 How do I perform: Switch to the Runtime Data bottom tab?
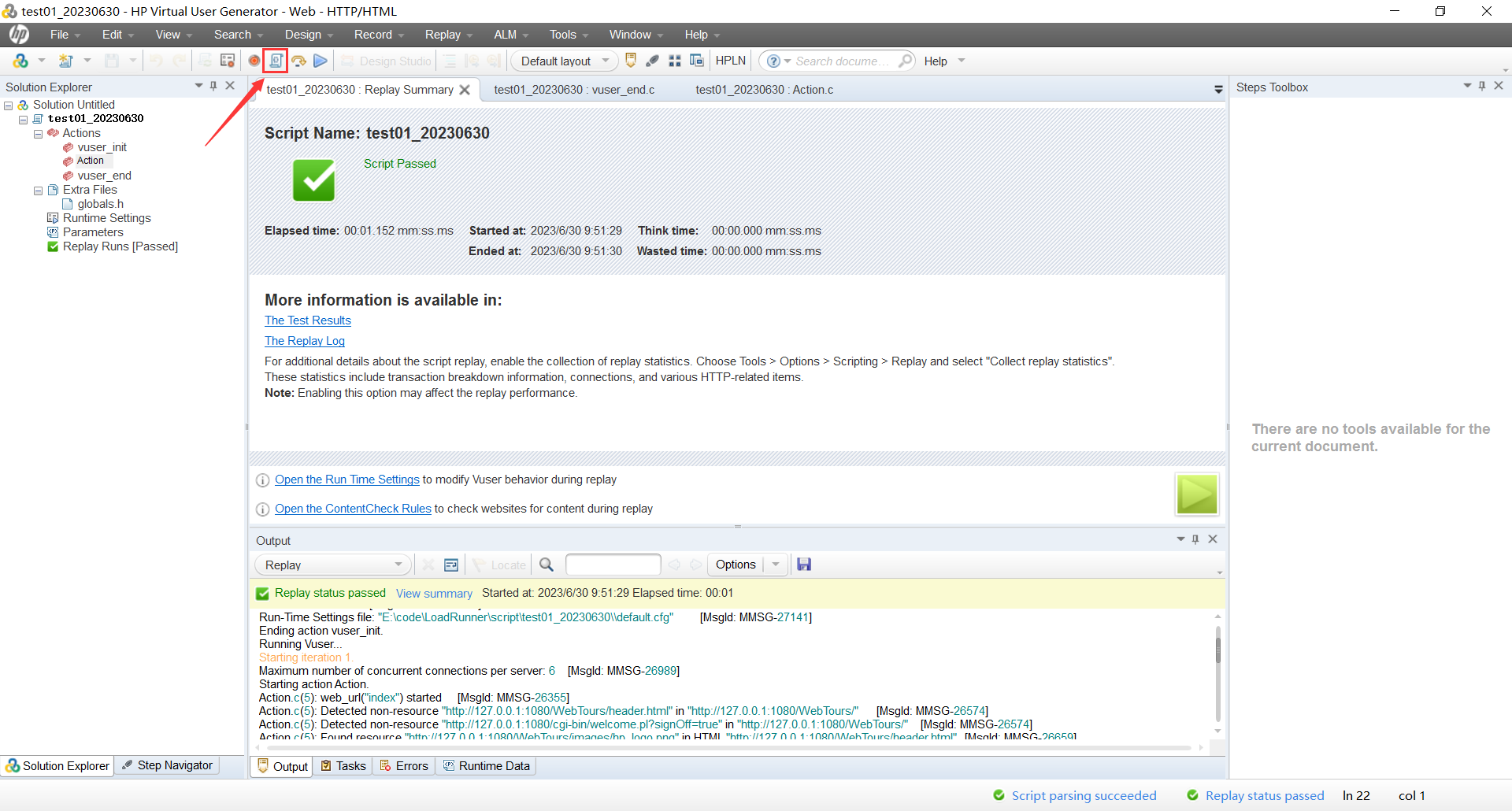487,766
